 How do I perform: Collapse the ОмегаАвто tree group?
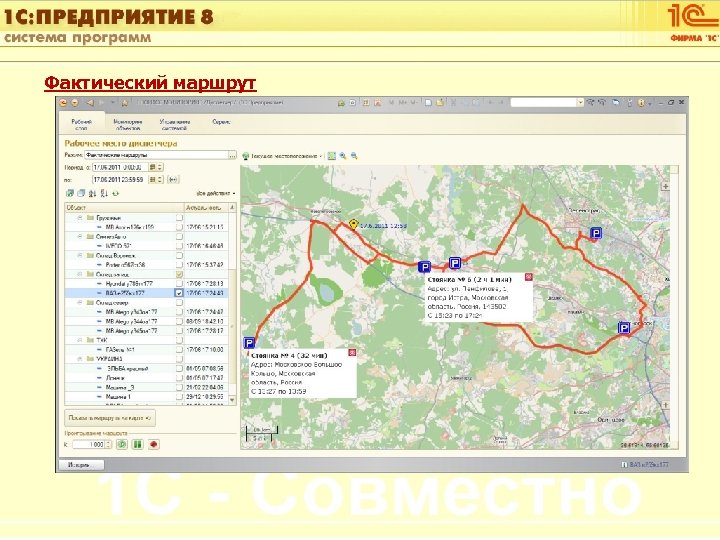(x=80, y=236)
